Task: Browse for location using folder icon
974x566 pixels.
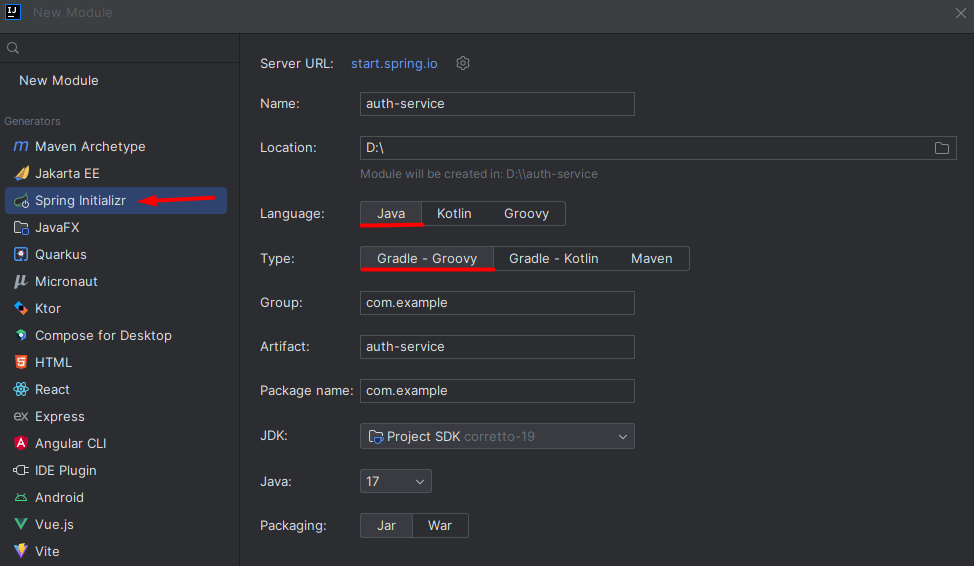Action: [941, 148]
